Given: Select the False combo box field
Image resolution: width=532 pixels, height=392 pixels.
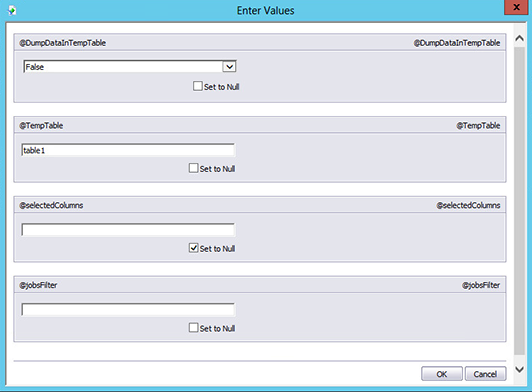Looking at the screenshot, I should 130,67.
